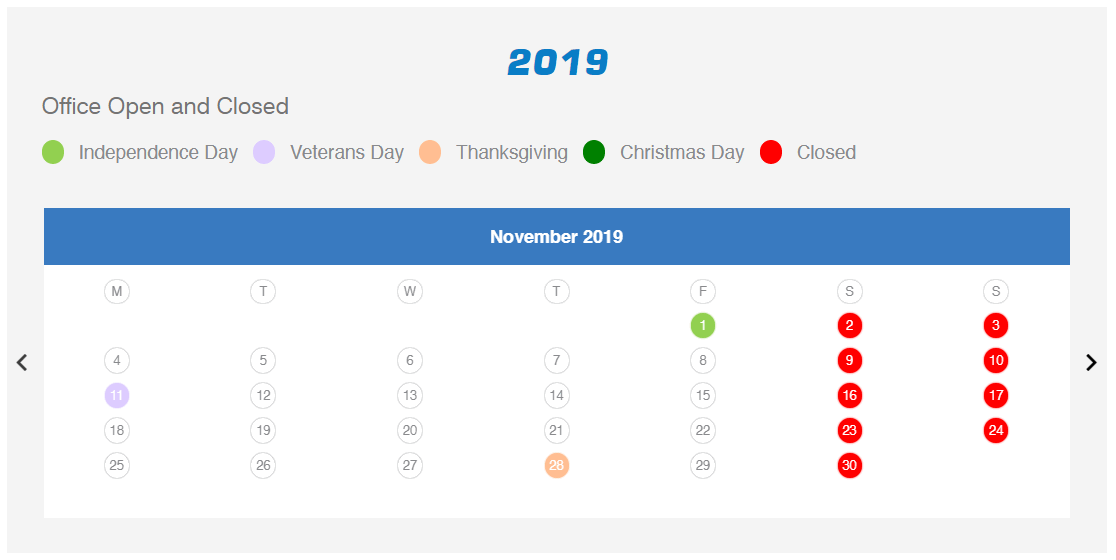The width and height of the screenshot is (1116, 560).
Task: Click the red Closed legend dot
Action: 771,152
